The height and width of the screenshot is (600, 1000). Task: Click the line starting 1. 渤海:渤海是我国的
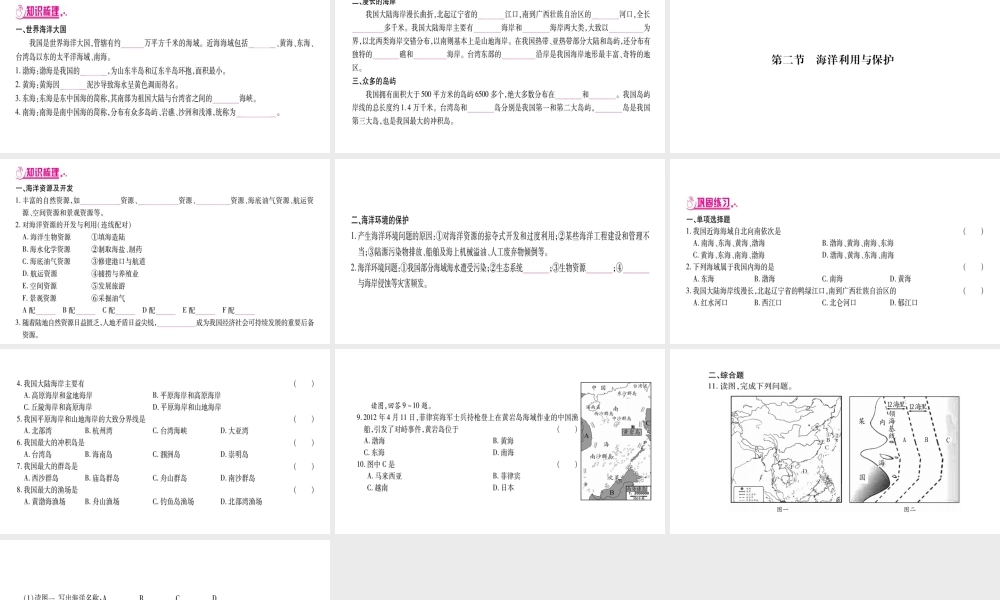(x=121, y=71)
